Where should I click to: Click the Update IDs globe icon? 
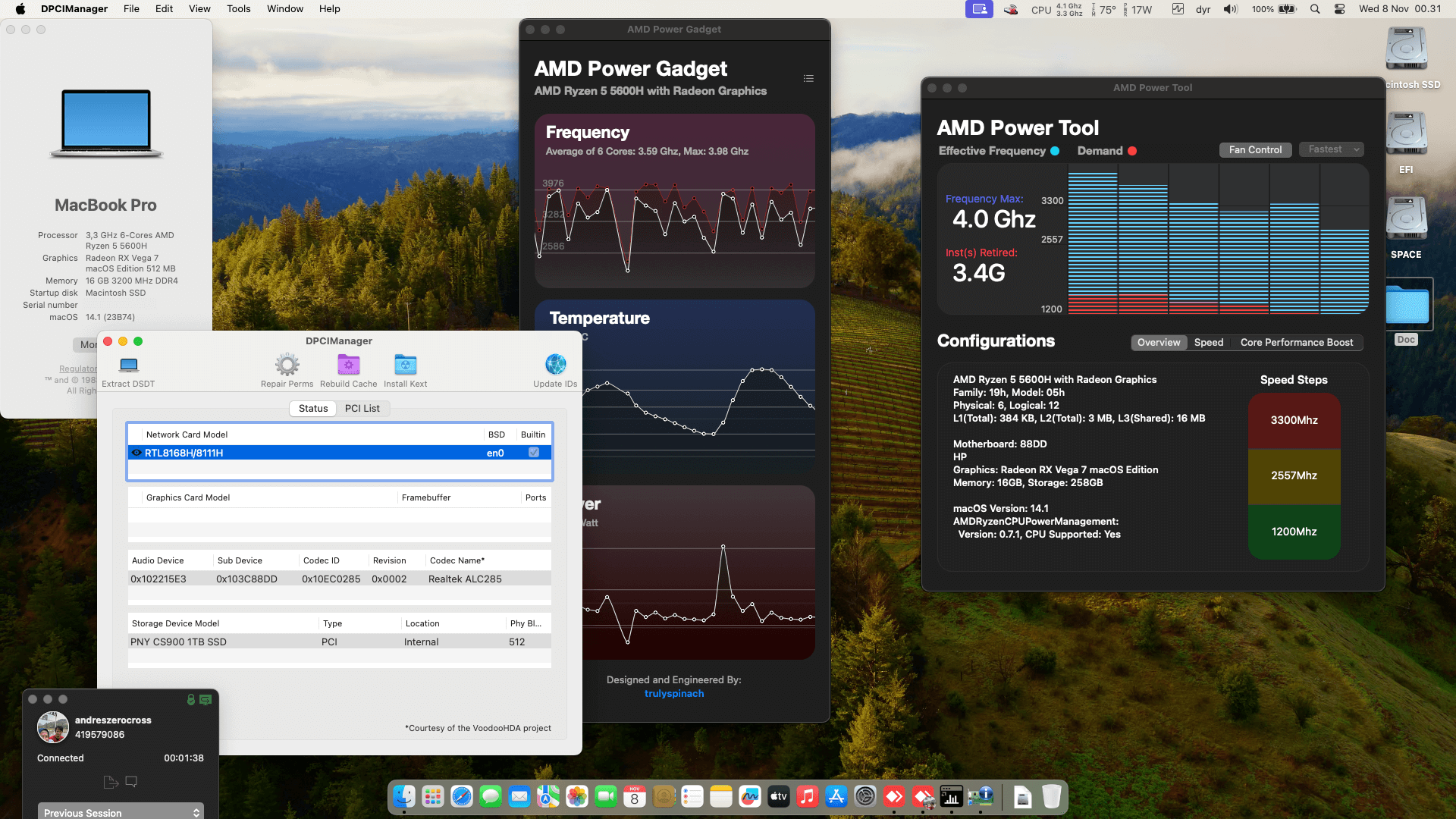click(x=555, y=365)
